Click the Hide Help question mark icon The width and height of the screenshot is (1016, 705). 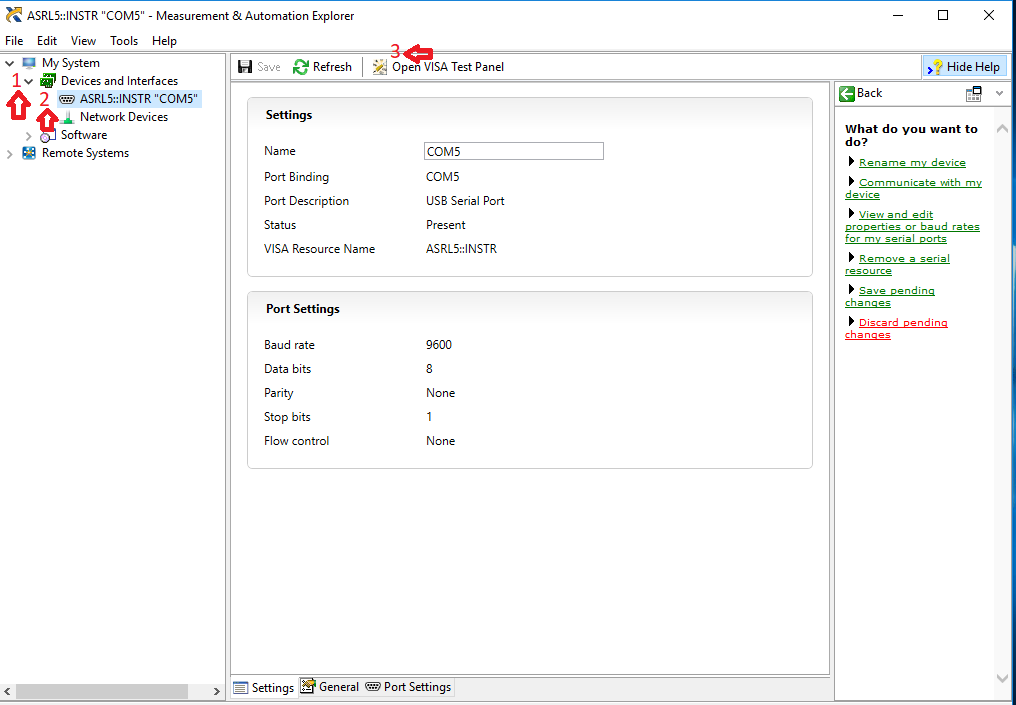(934, 67)
